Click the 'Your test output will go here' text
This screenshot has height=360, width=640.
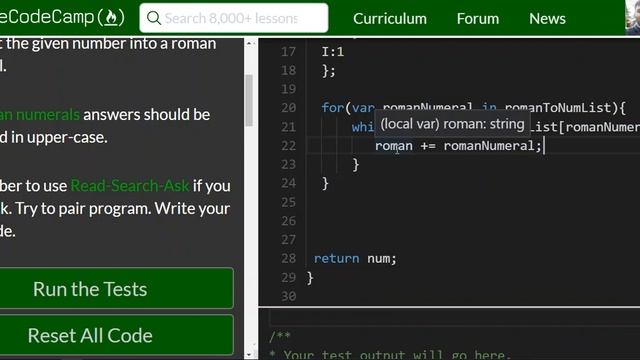397,355
